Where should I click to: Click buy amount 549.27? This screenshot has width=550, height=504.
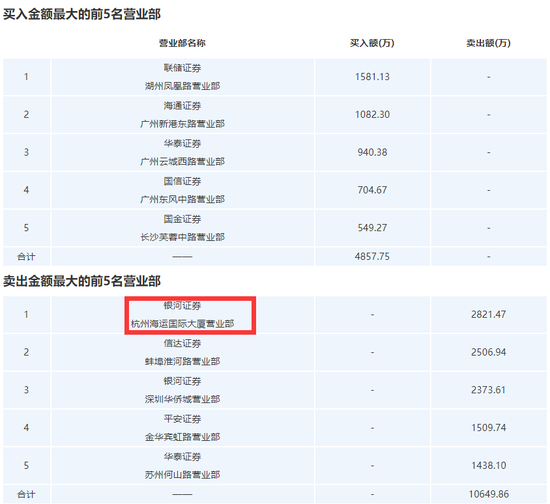coord(372,228)
